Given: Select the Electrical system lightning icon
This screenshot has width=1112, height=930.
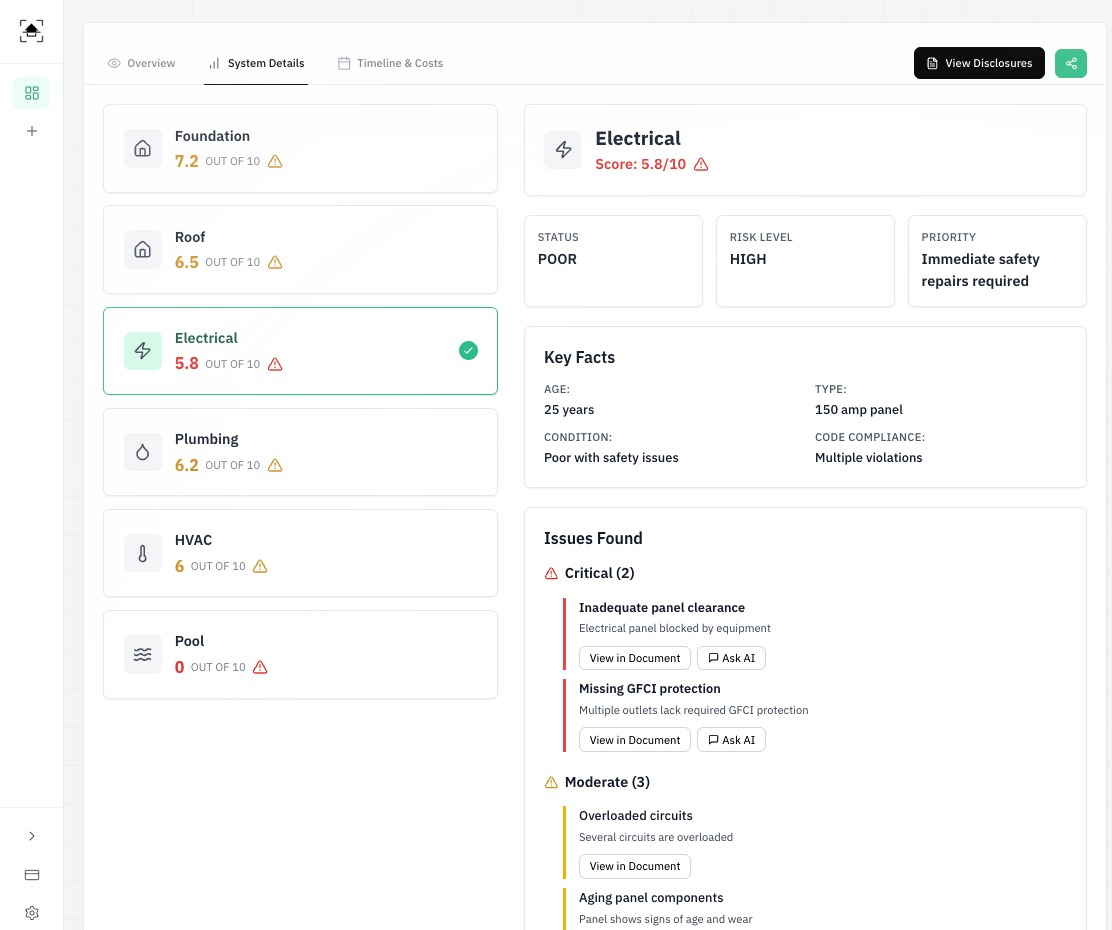Looking at the screenshot, I should click(143, 351).
